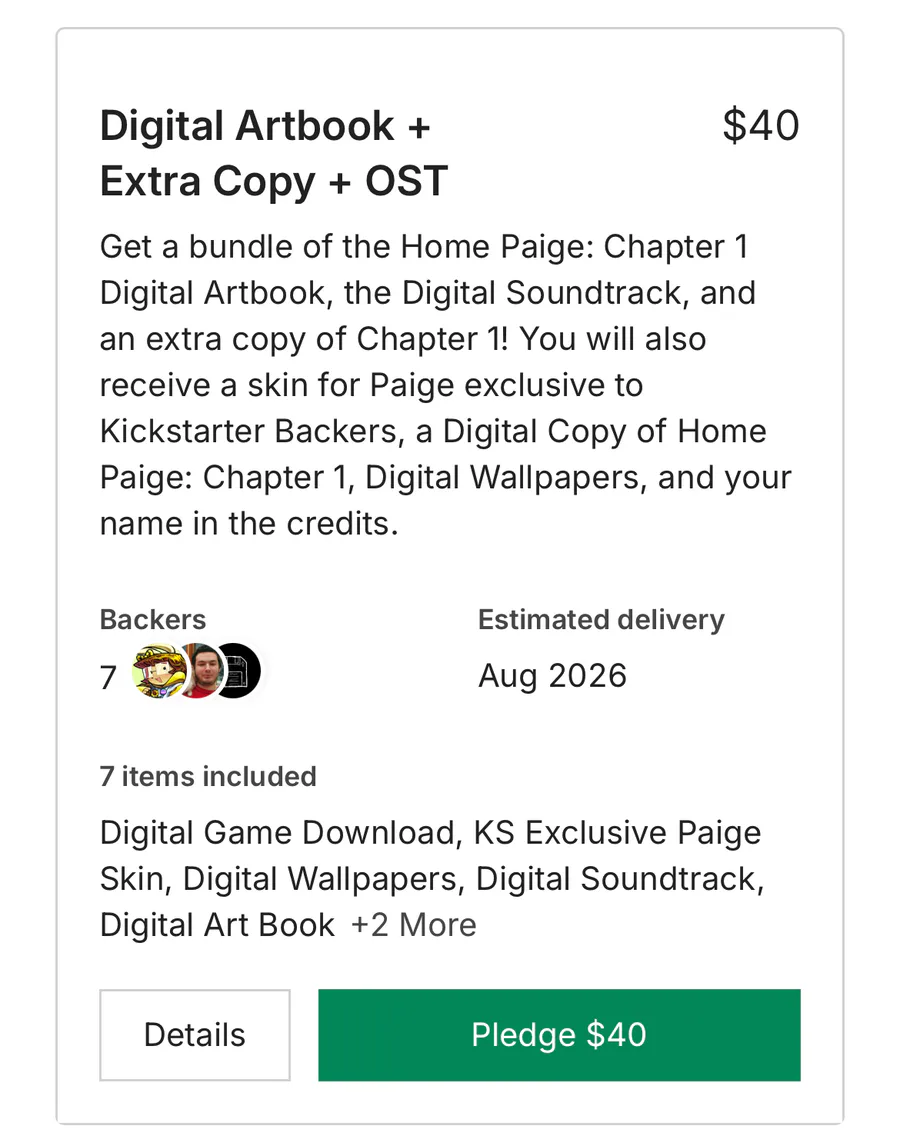Expand the +2 More items link
This screenshot has height=1146, width=900.
(x=413, y=925)
